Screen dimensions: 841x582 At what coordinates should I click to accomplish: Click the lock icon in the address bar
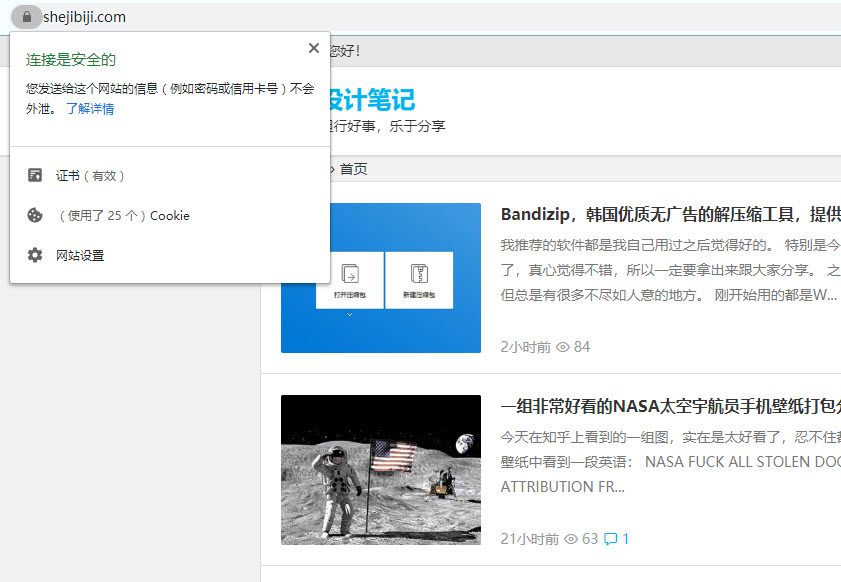pyautogui.click(x=26, y=16)
